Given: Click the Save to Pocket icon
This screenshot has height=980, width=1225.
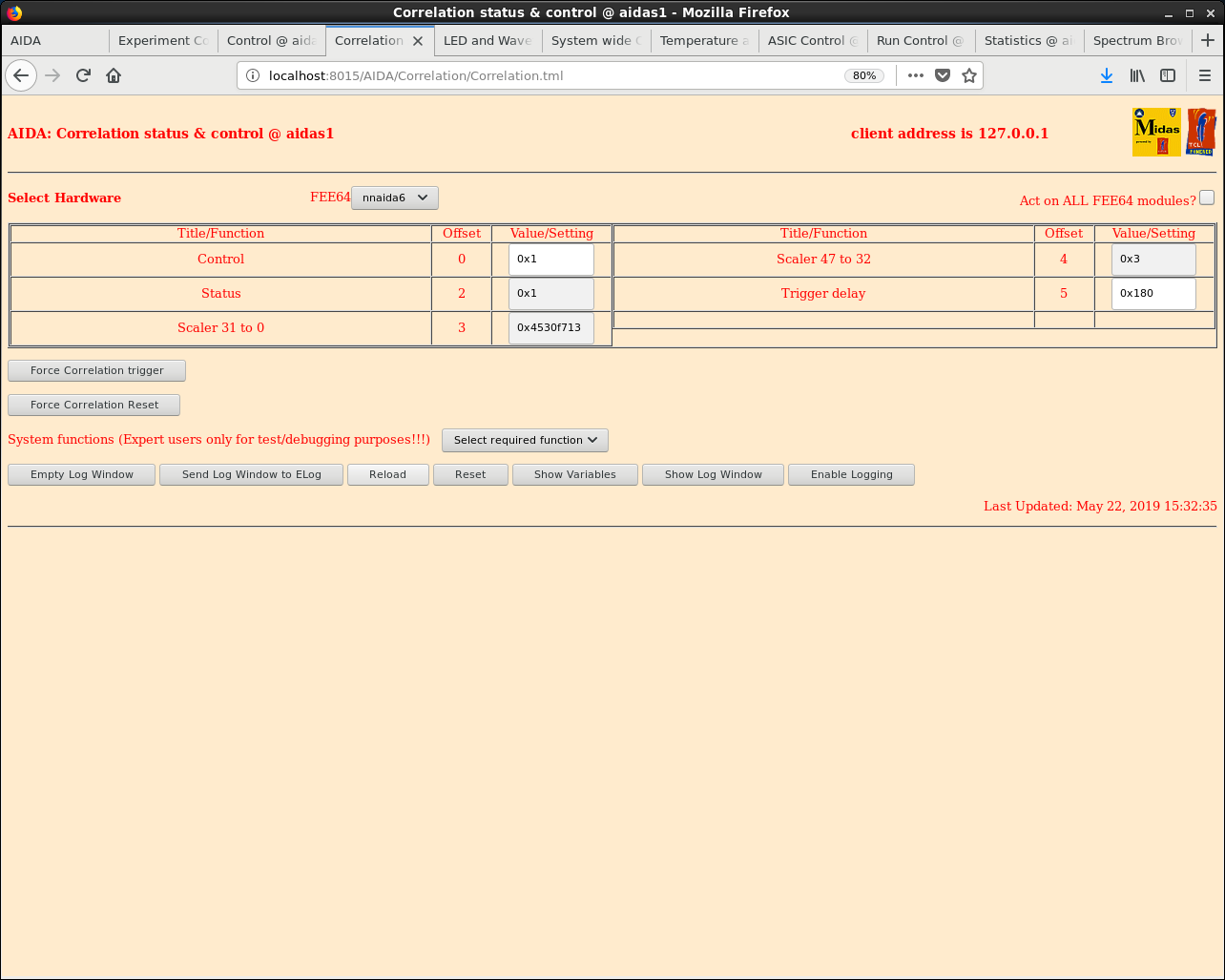Looking at the screenshot, I should pos(943,75).
